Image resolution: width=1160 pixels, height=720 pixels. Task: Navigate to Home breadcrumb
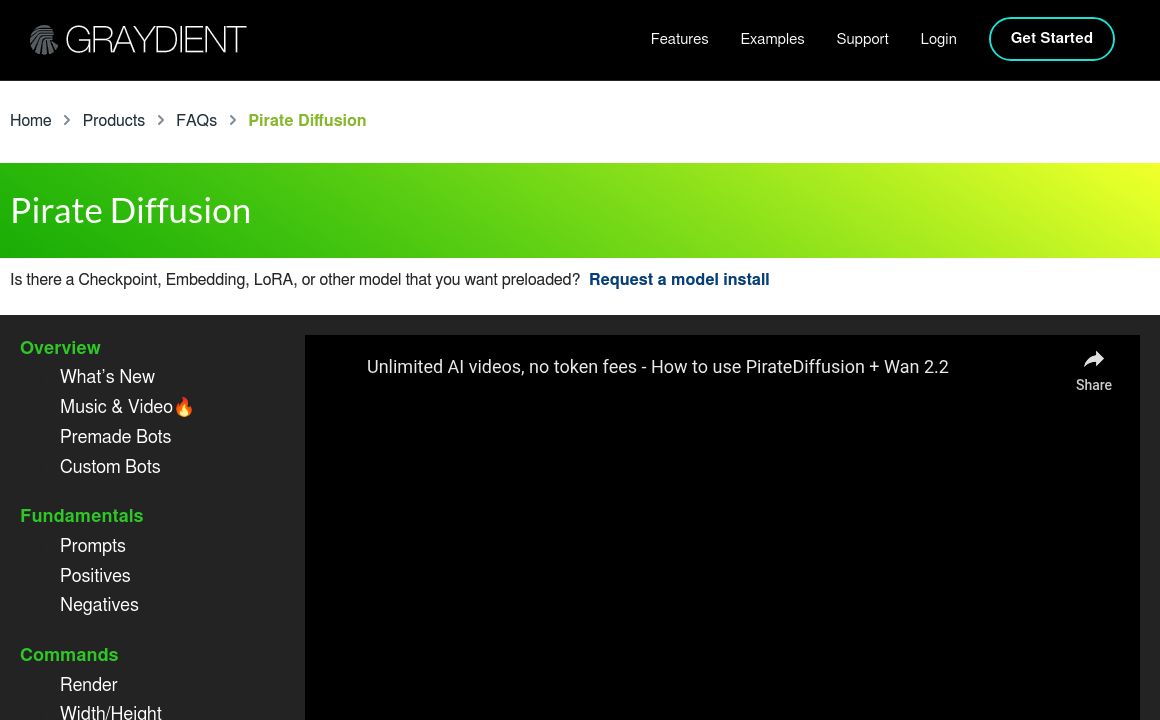(31, 120)
